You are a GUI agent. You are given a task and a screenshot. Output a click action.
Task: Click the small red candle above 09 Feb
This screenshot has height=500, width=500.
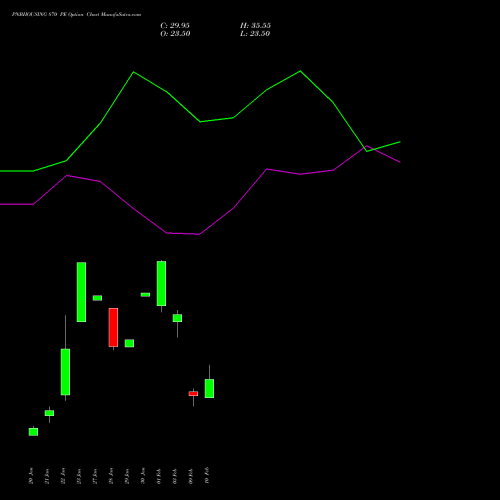coord(193,394)
